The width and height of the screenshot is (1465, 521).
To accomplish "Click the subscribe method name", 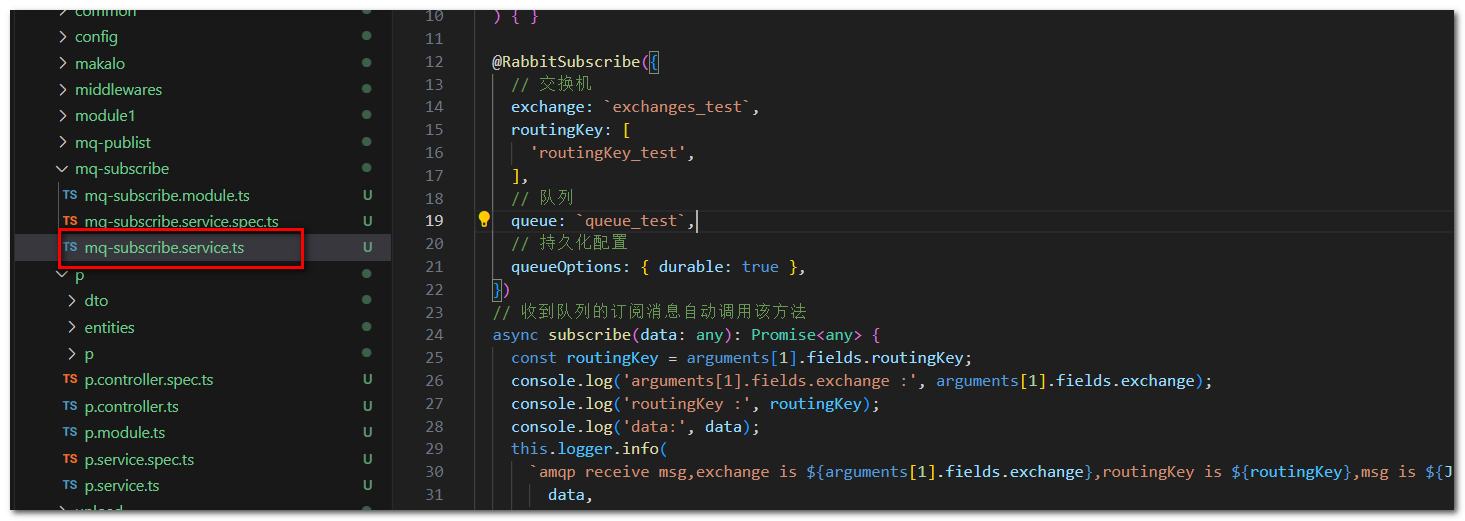I will click(x=590, y=335).
